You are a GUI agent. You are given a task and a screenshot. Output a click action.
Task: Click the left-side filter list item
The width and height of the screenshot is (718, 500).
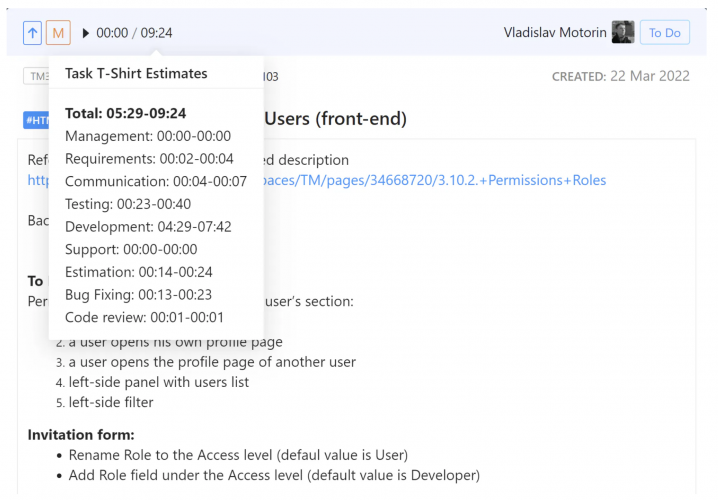pyautogui.click(x=110, y=402)
